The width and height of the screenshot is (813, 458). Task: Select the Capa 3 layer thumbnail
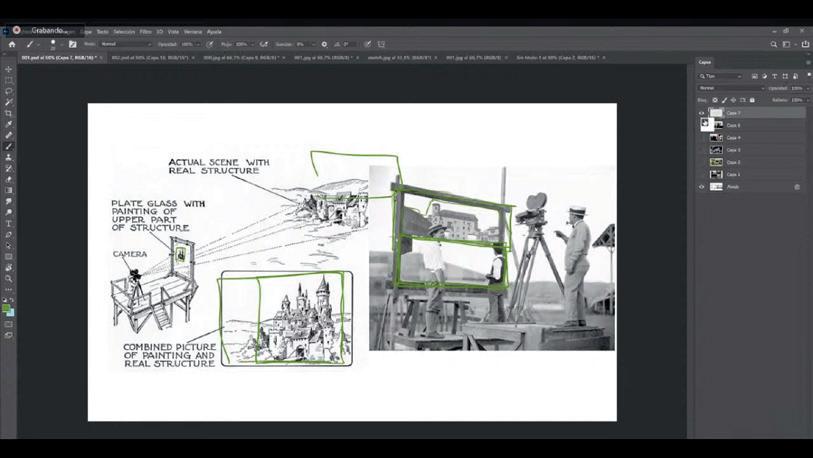pyautogui.click(x=716, y=150)
